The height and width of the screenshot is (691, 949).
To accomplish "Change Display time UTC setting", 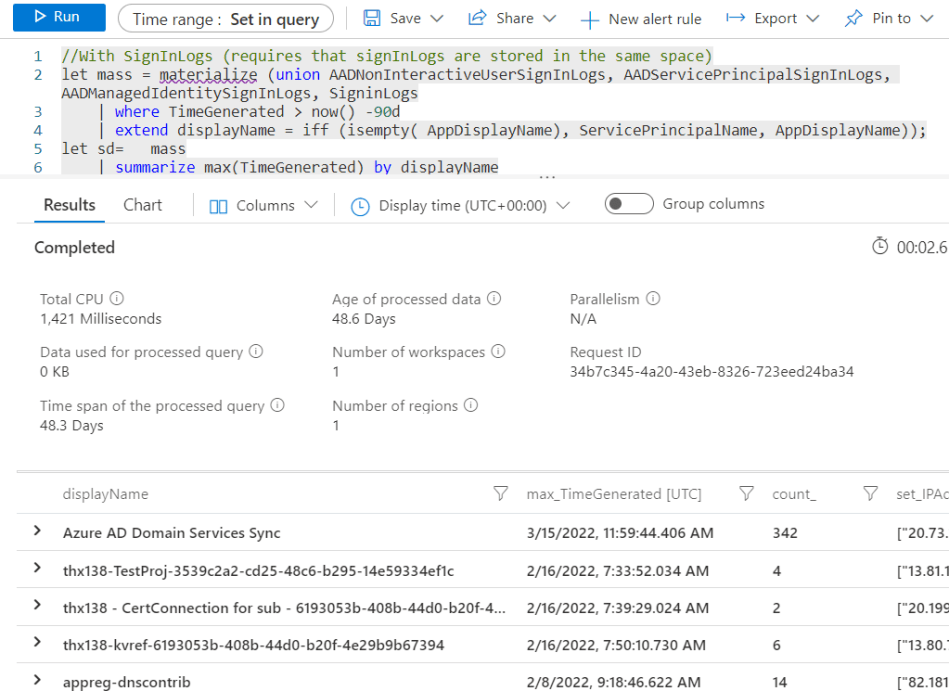I will [460, 205].
